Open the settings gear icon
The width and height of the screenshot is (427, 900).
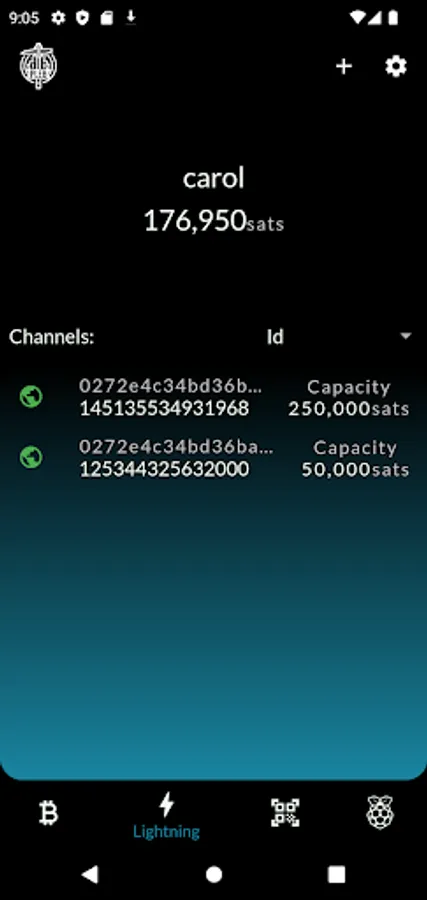[396, 67]
